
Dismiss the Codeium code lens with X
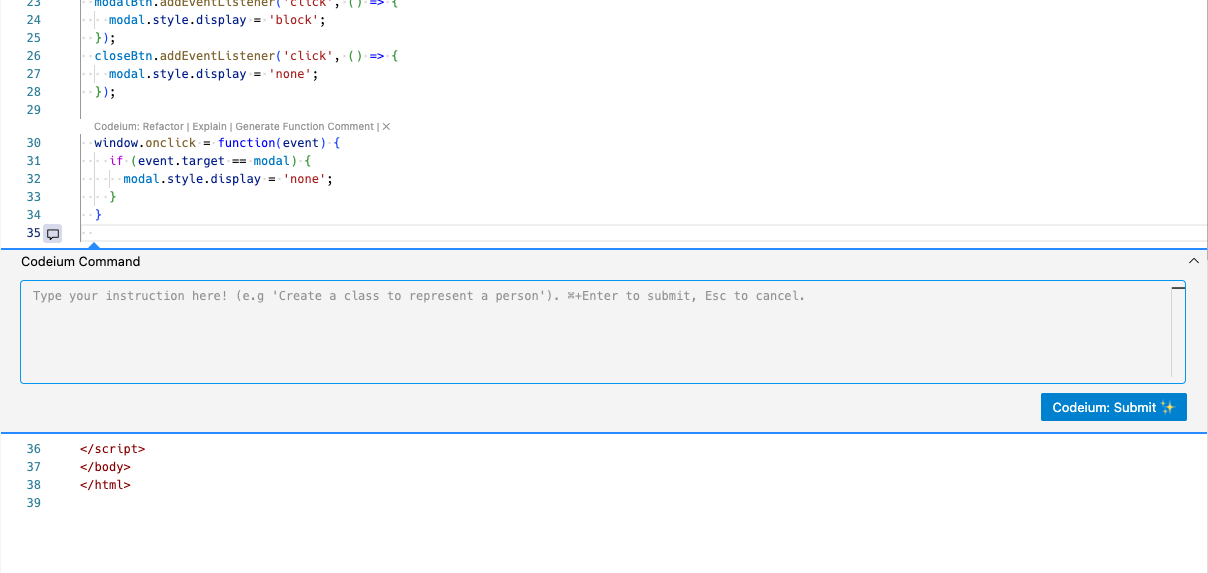[x=386, y=127]
